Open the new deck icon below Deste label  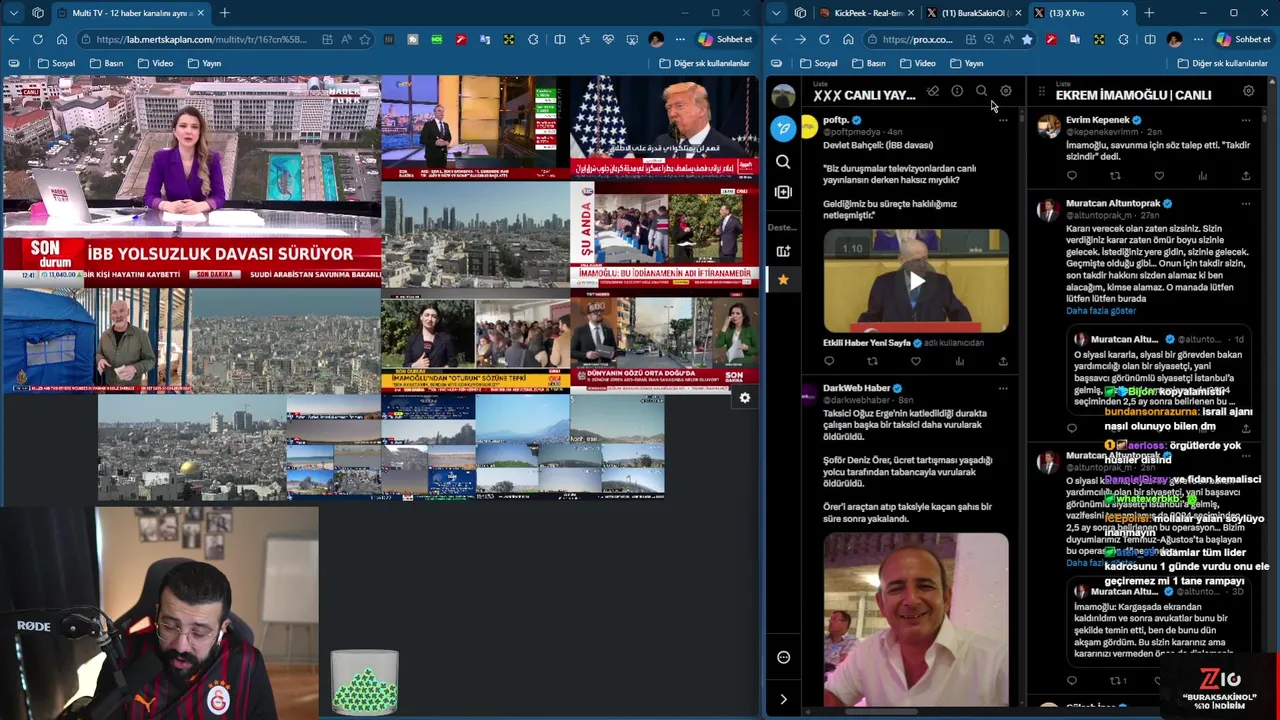pyautogui.click(x=783, y=251)
